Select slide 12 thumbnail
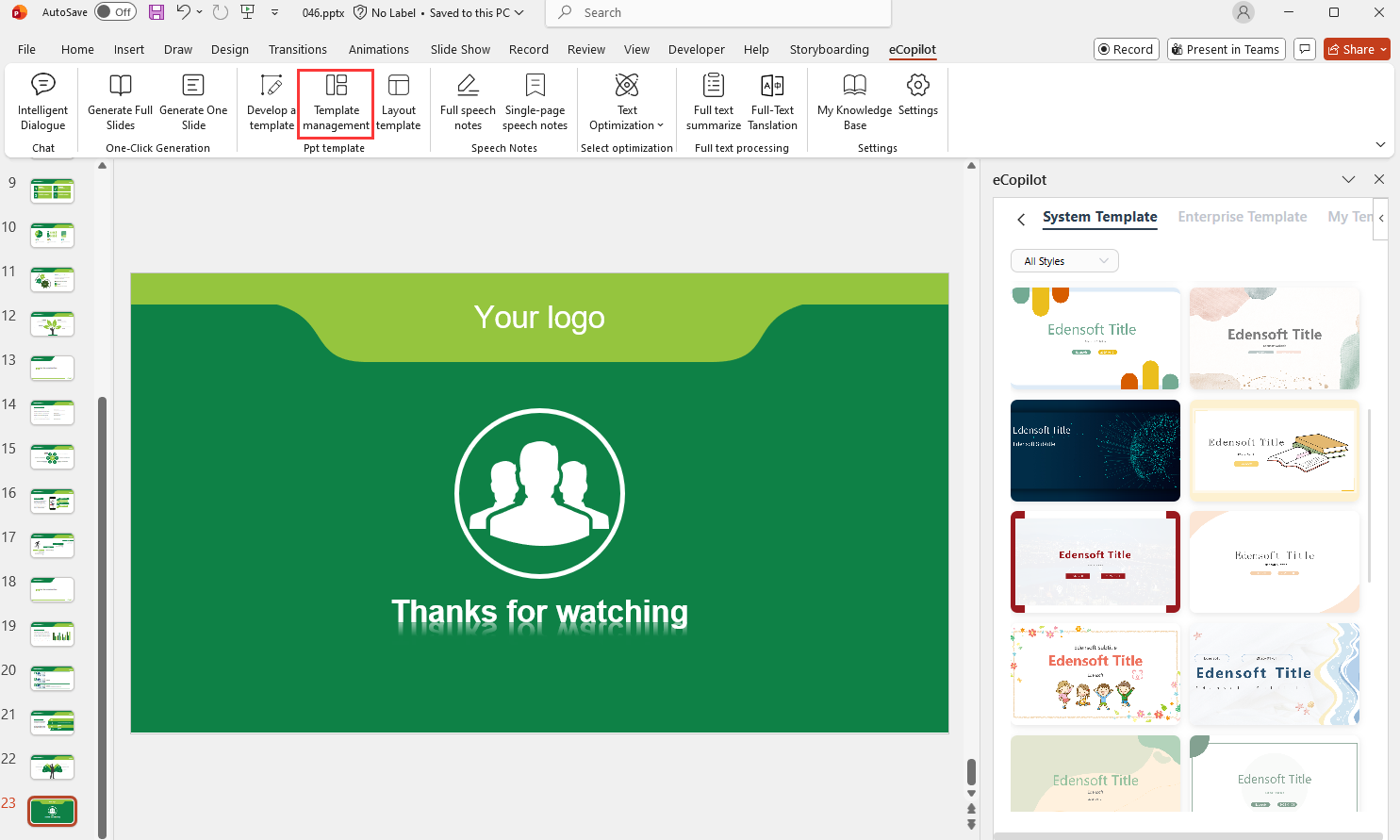The image size is (1400, 840). click(52, 323)
